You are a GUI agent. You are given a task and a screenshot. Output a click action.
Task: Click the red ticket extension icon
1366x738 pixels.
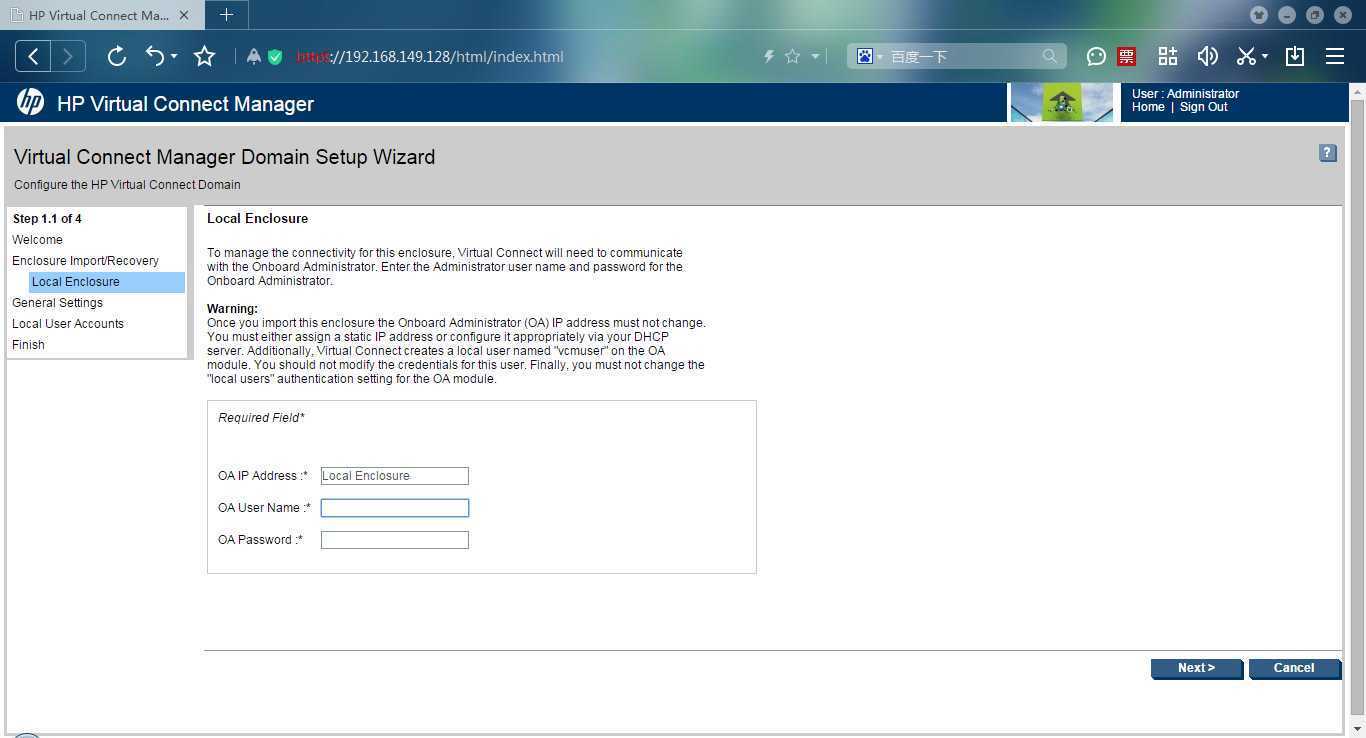pyautogui.click(x=1127, y=56)
